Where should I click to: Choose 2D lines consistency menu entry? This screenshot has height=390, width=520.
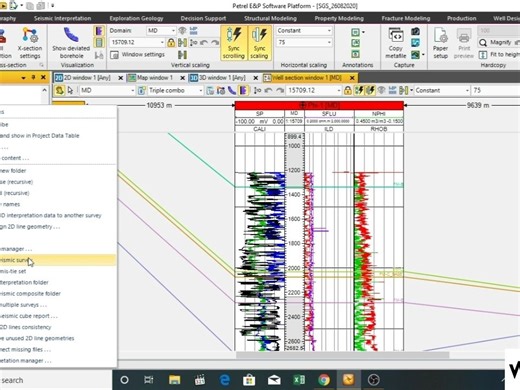[57, 327]
